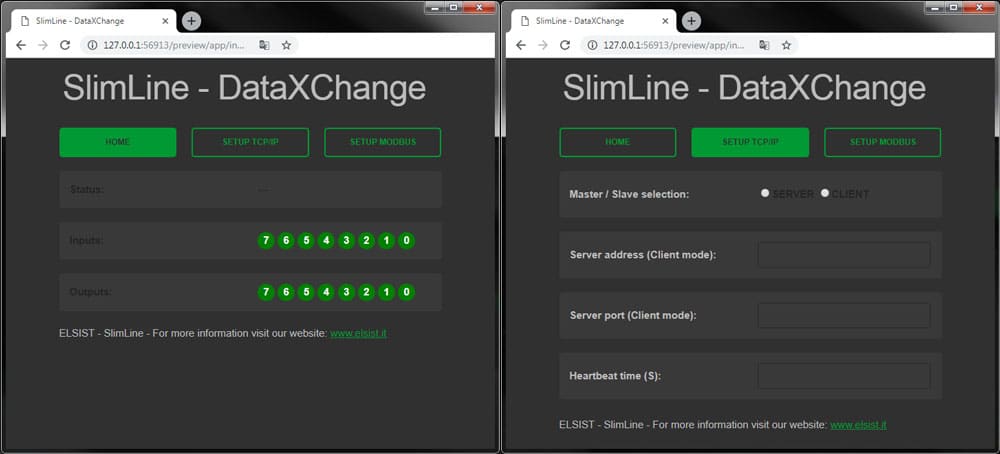Open new tab in right browser window
This screenshot has height=454, width=1000.
[691, 21]
